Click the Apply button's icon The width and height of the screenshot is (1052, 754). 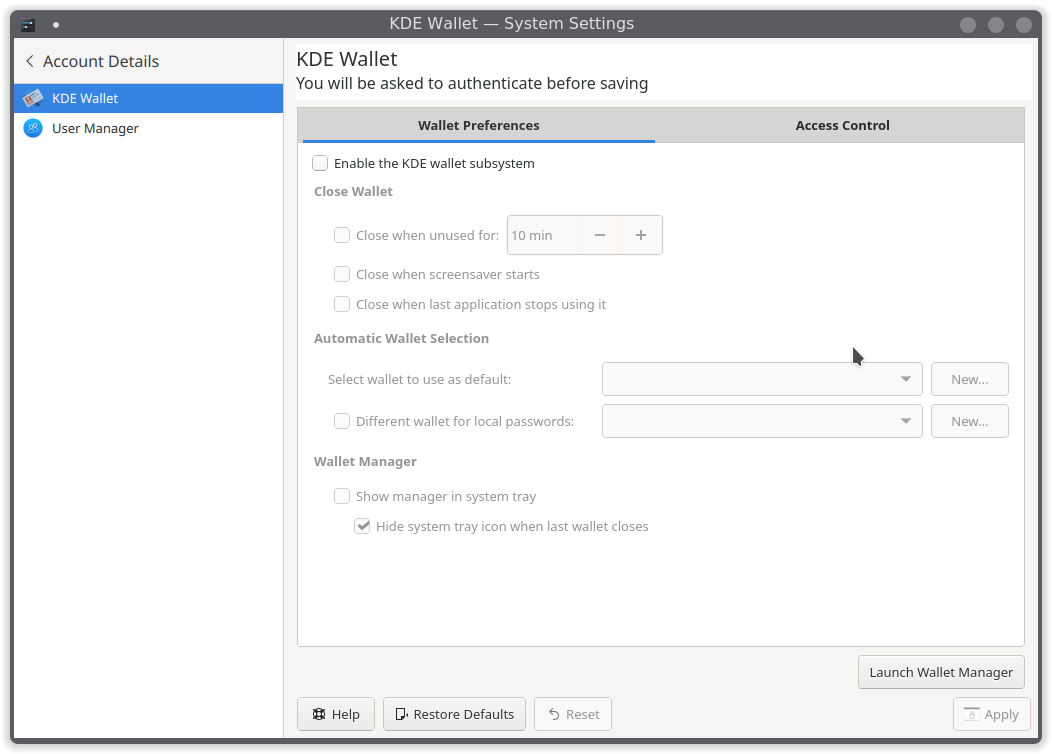point(970,714)
